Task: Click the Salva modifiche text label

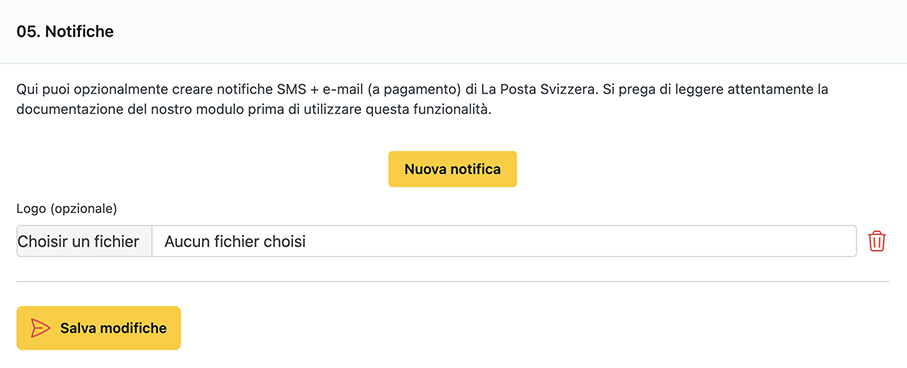Action: coord(113,328)
